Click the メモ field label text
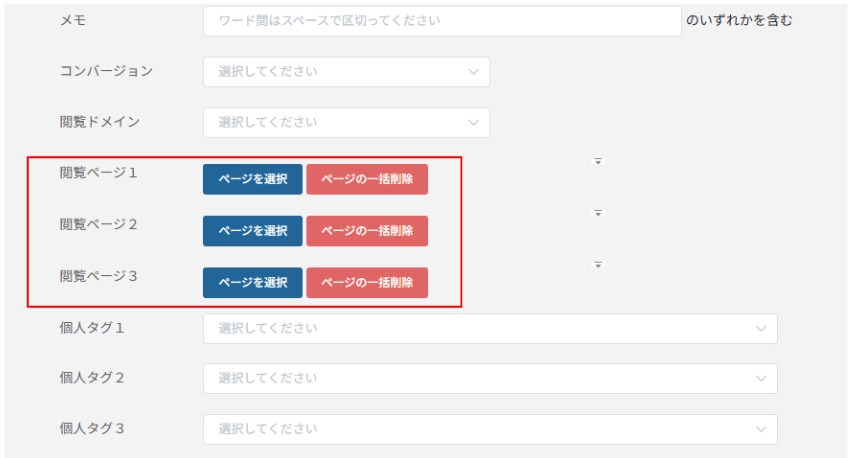 click(73, 20)
